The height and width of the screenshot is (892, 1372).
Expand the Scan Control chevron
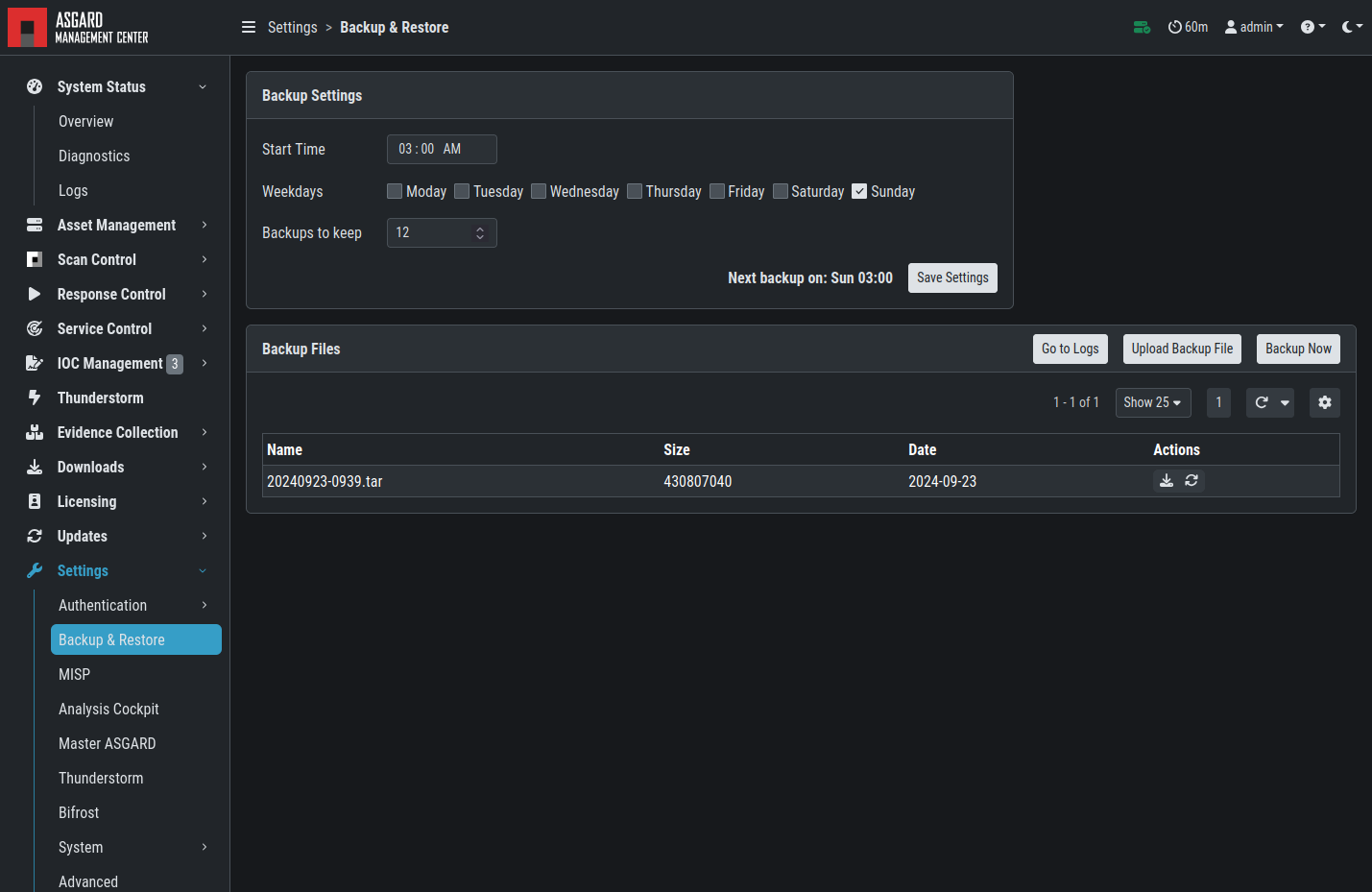coord(204,259)
